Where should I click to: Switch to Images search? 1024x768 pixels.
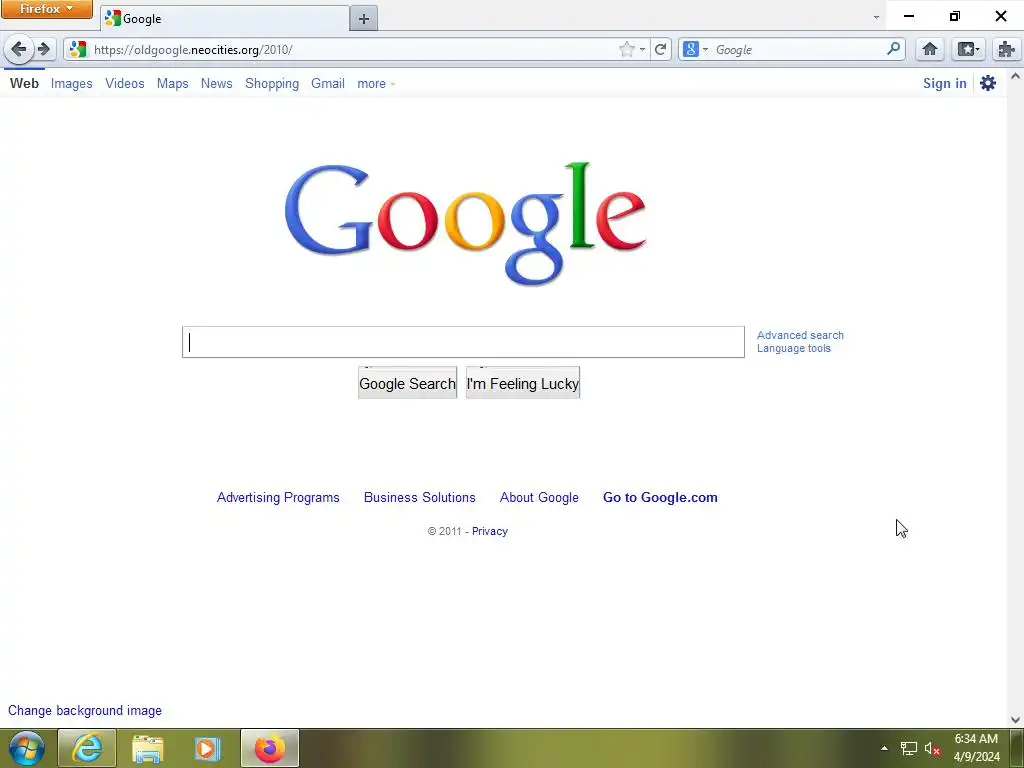coord(72,84)
